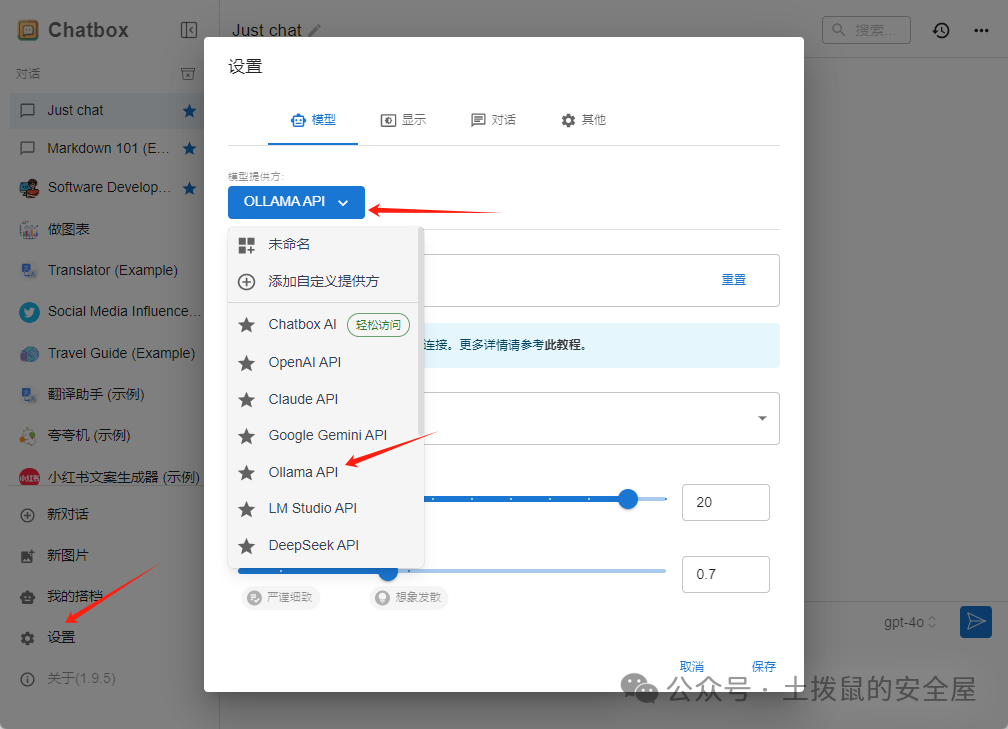
Task: Click the Translator (Example) icon
Action: (x=28, y=271)
